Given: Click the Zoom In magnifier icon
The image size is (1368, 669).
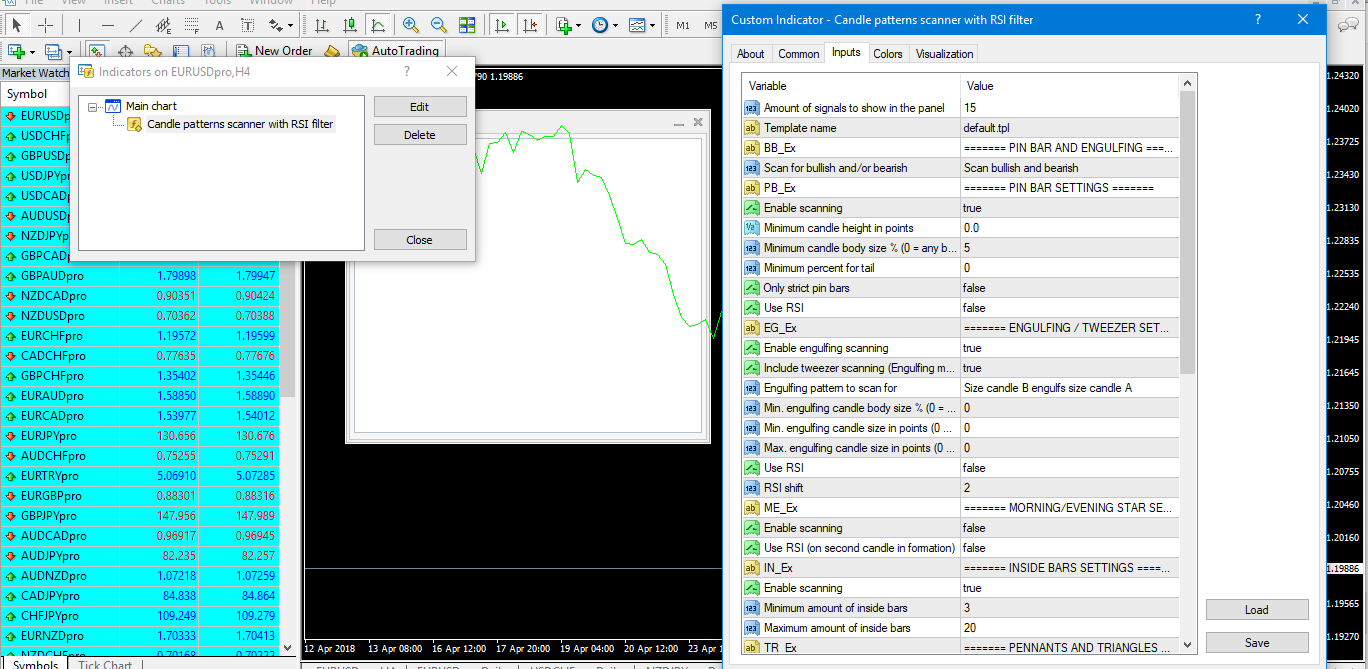Looking at the screenshot, I should click(410, 25).
